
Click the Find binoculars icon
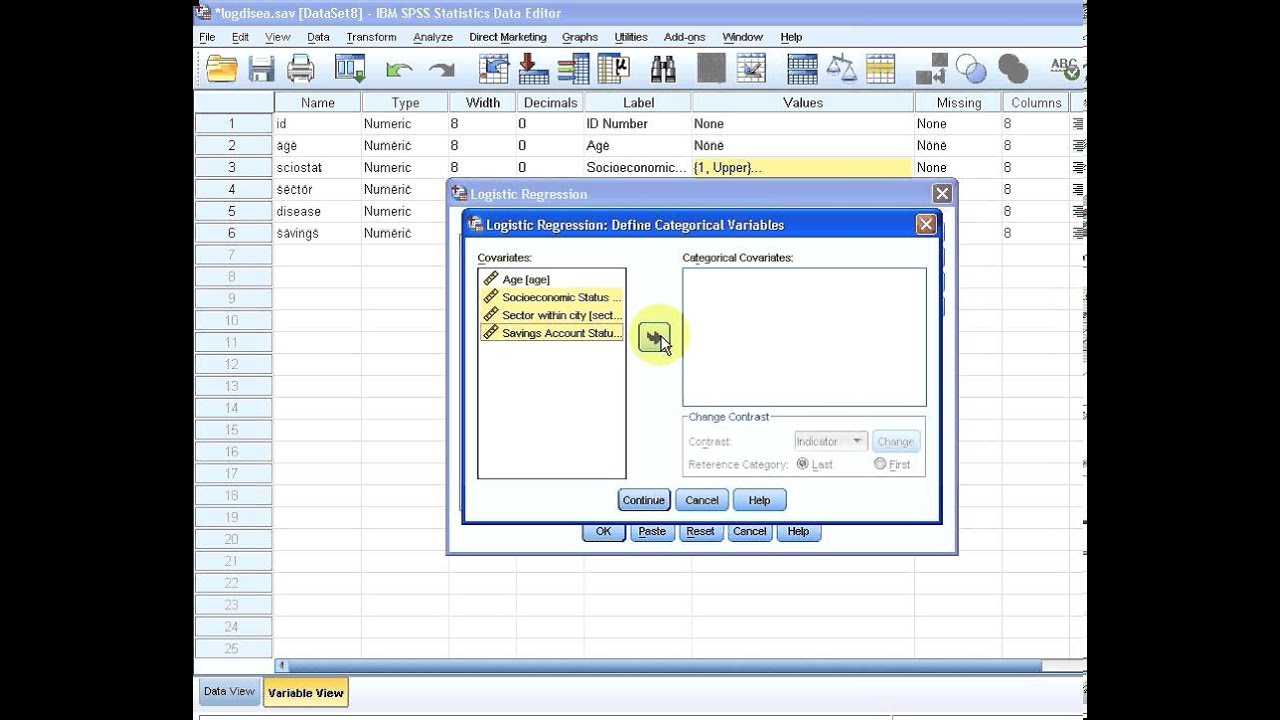point(663,68)
